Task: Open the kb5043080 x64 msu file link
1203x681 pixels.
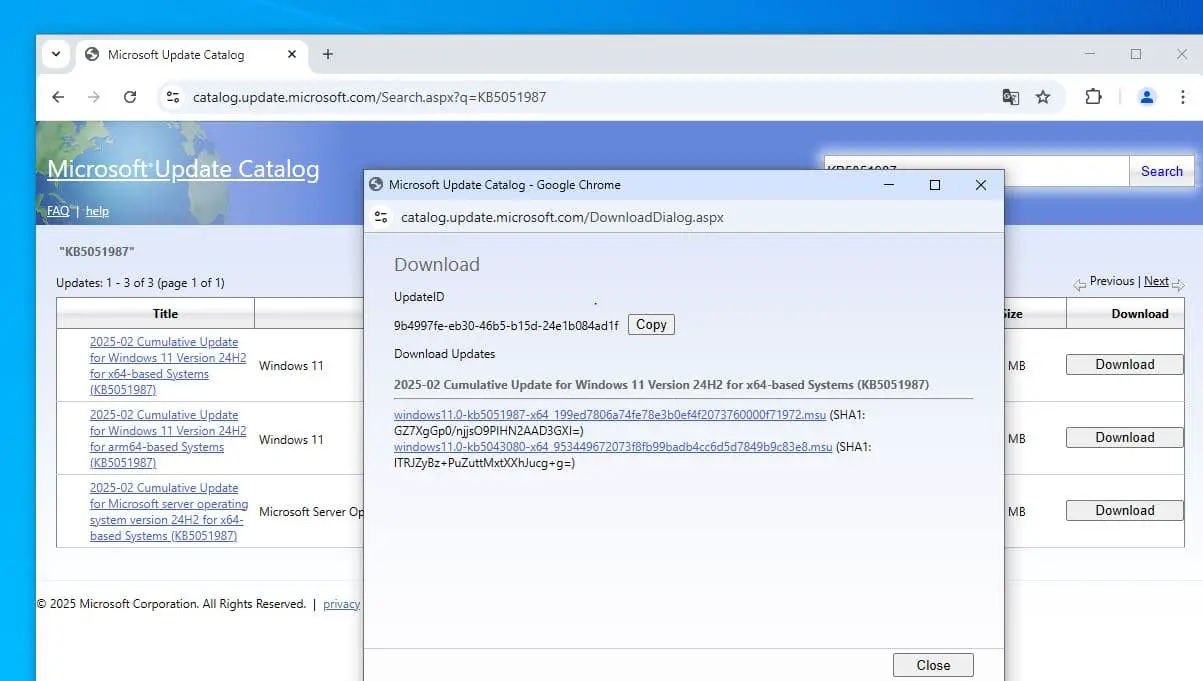Action: point(612,447)
